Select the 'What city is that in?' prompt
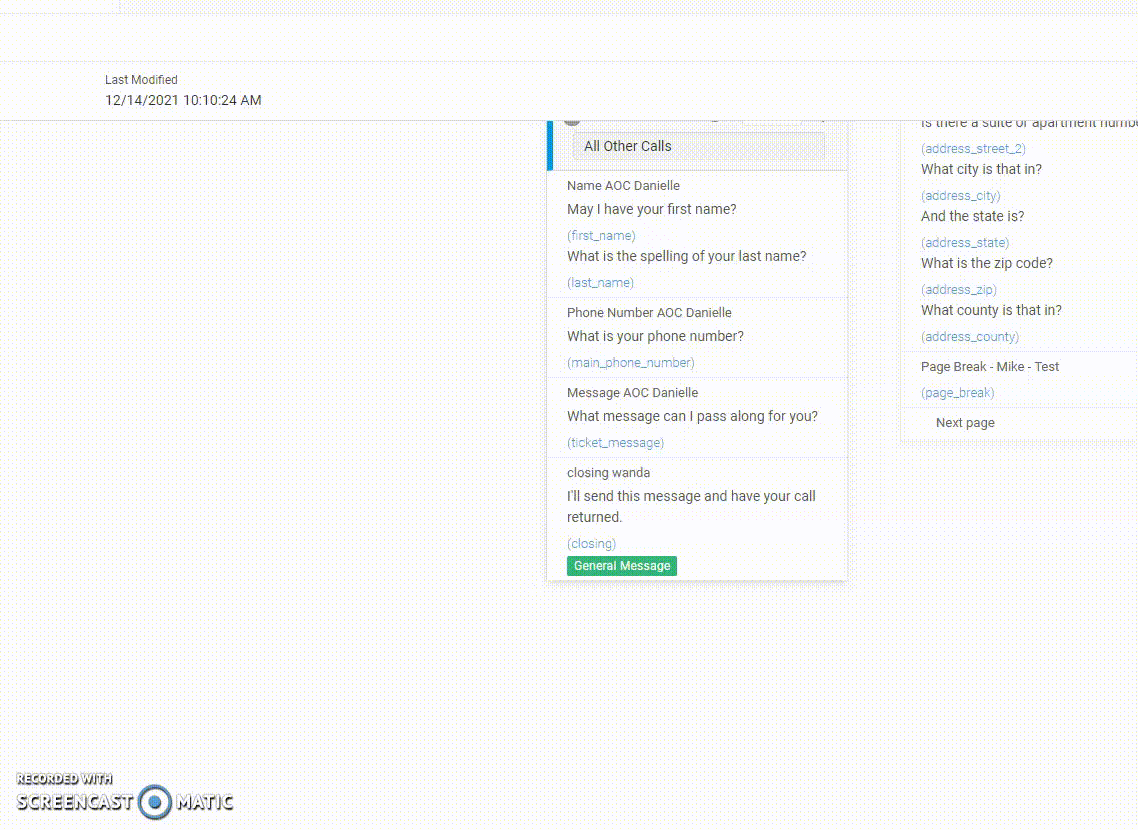 pyautogui.click(x=981, y=170)
